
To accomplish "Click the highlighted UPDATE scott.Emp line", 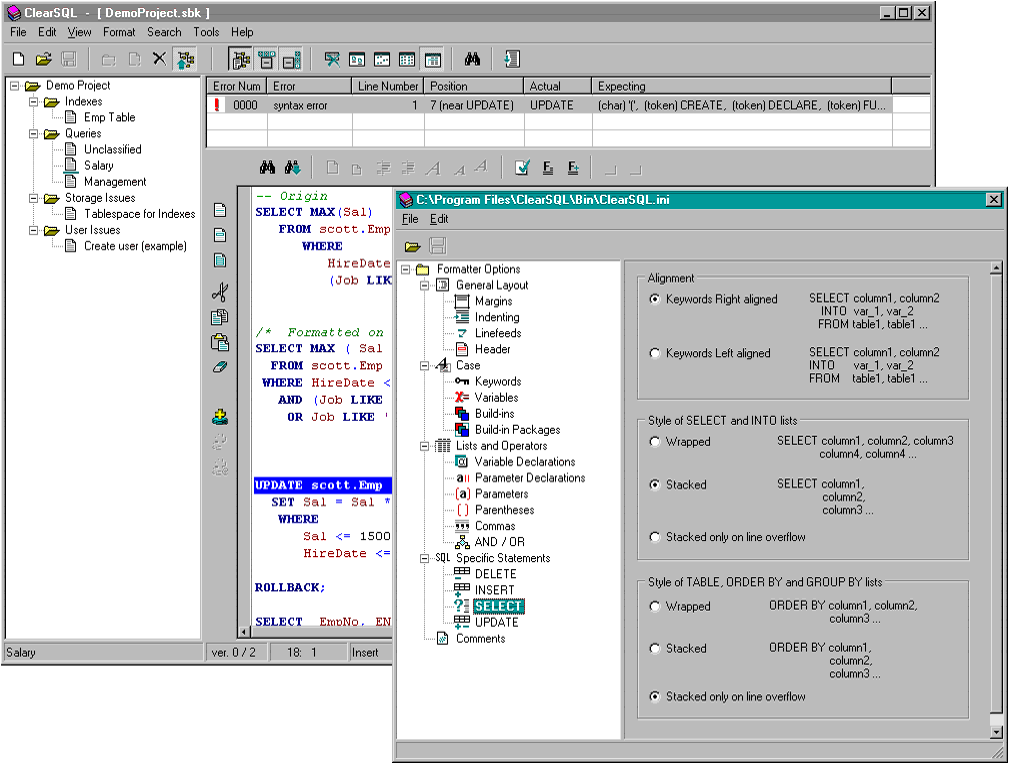I will [323, 485].
